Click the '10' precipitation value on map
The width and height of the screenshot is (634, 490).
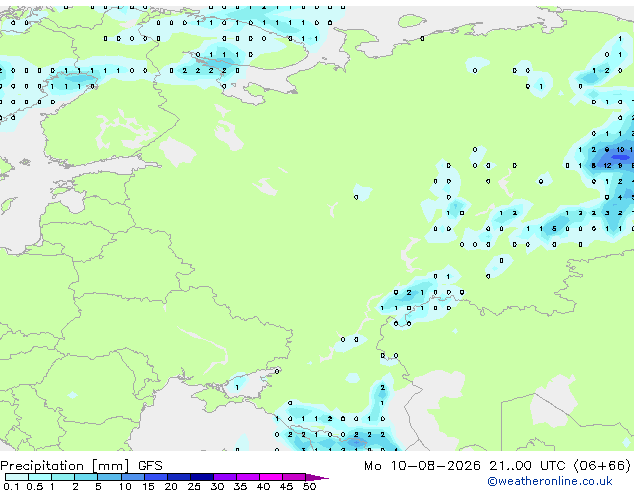coord(620,150)
